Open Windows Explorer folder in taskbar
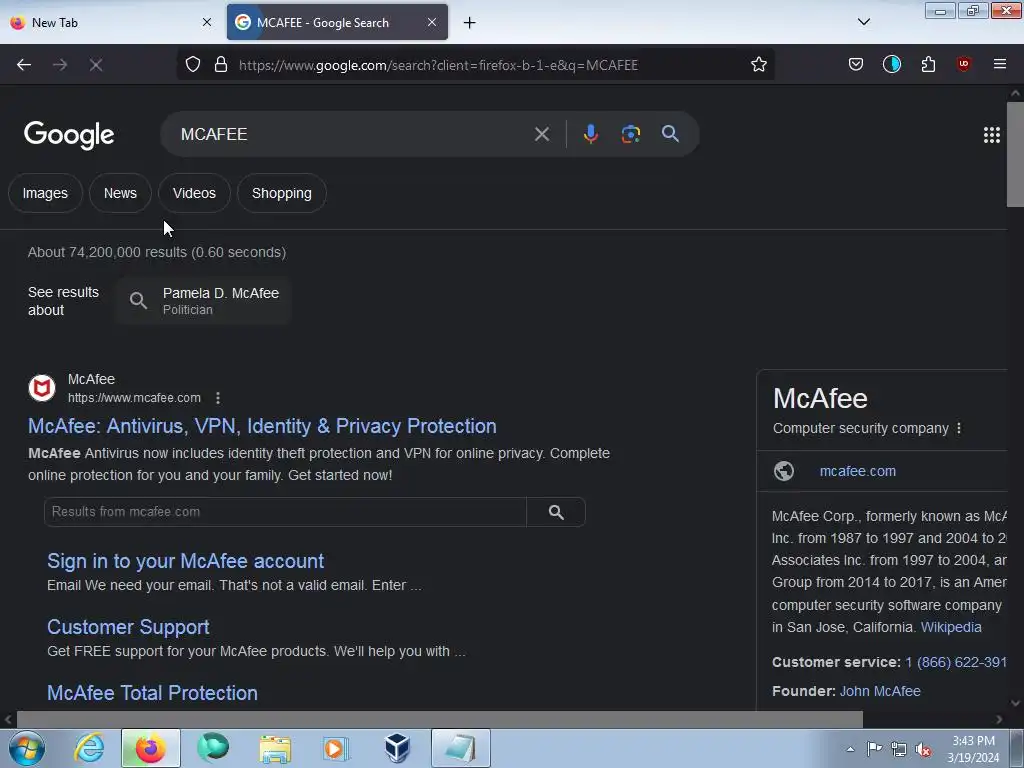Screen dimensions: 1024x768 (x=275, y=748)
